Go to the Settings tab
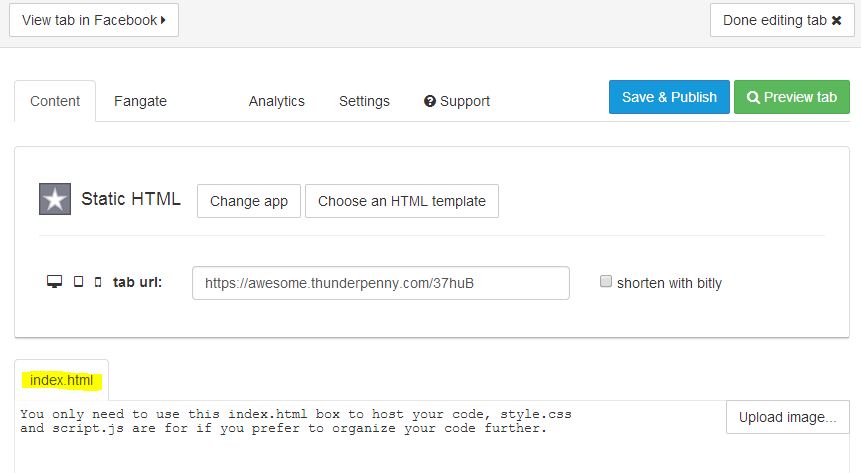The image size is (861, 473). tap(364, 101)
